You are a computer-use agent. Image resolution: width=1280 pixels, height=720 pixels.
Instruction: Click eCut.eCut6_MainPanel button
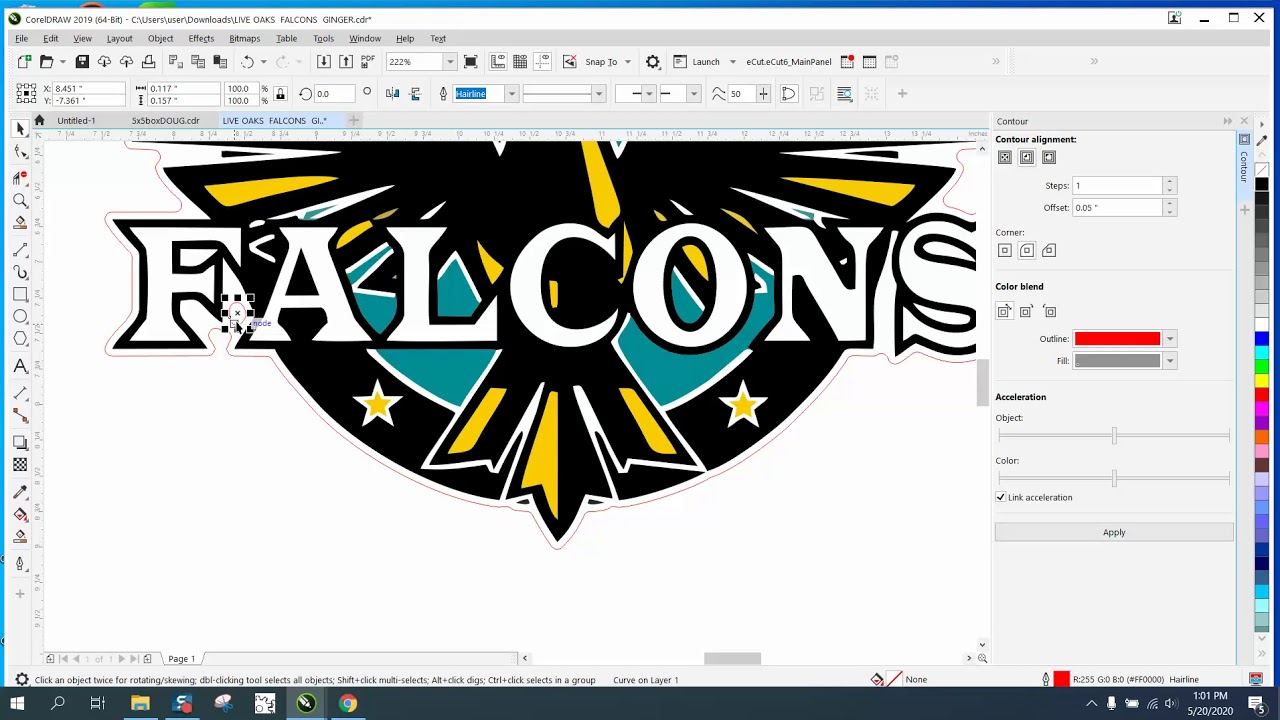(x=788, y=62)
